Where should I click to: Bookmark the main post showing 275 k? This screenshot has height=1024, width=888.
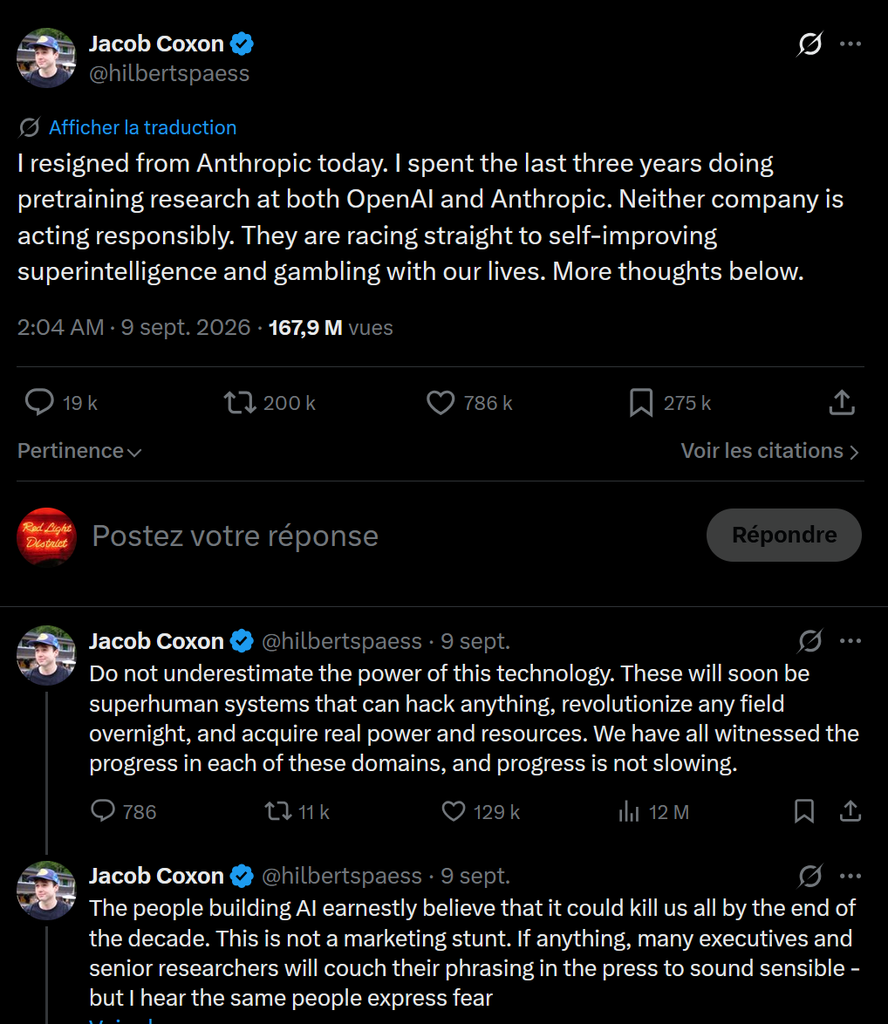pyautogui.click(x=641, y=402)
